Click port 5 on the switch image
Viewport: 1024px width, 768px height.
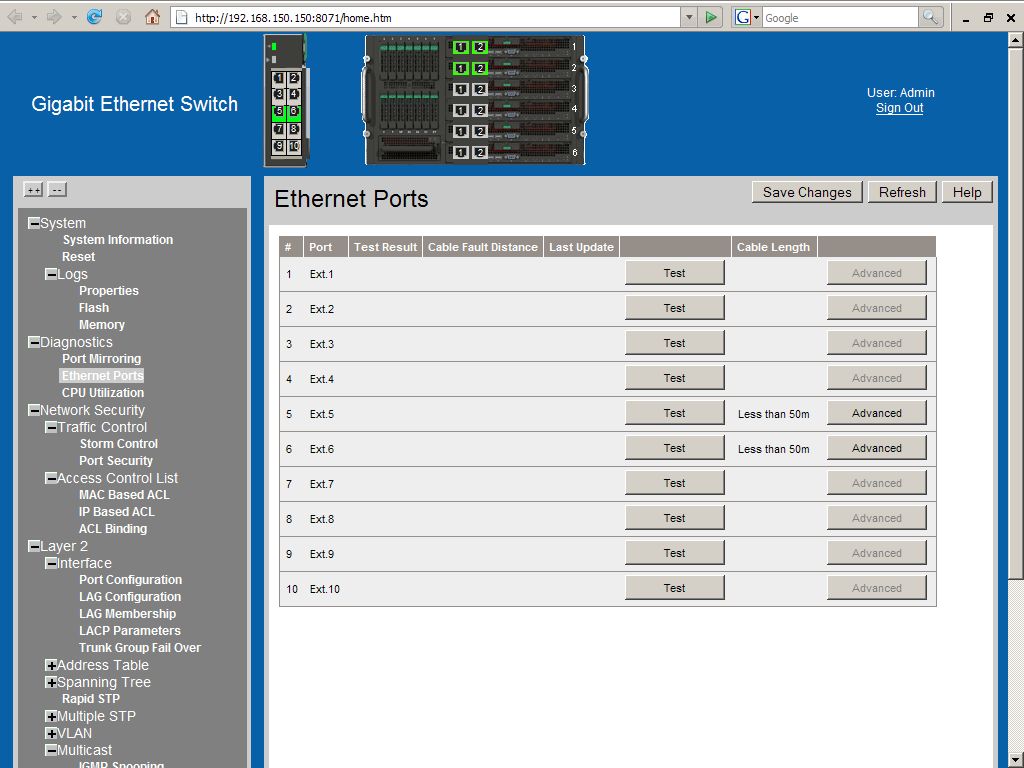[279, 112]
